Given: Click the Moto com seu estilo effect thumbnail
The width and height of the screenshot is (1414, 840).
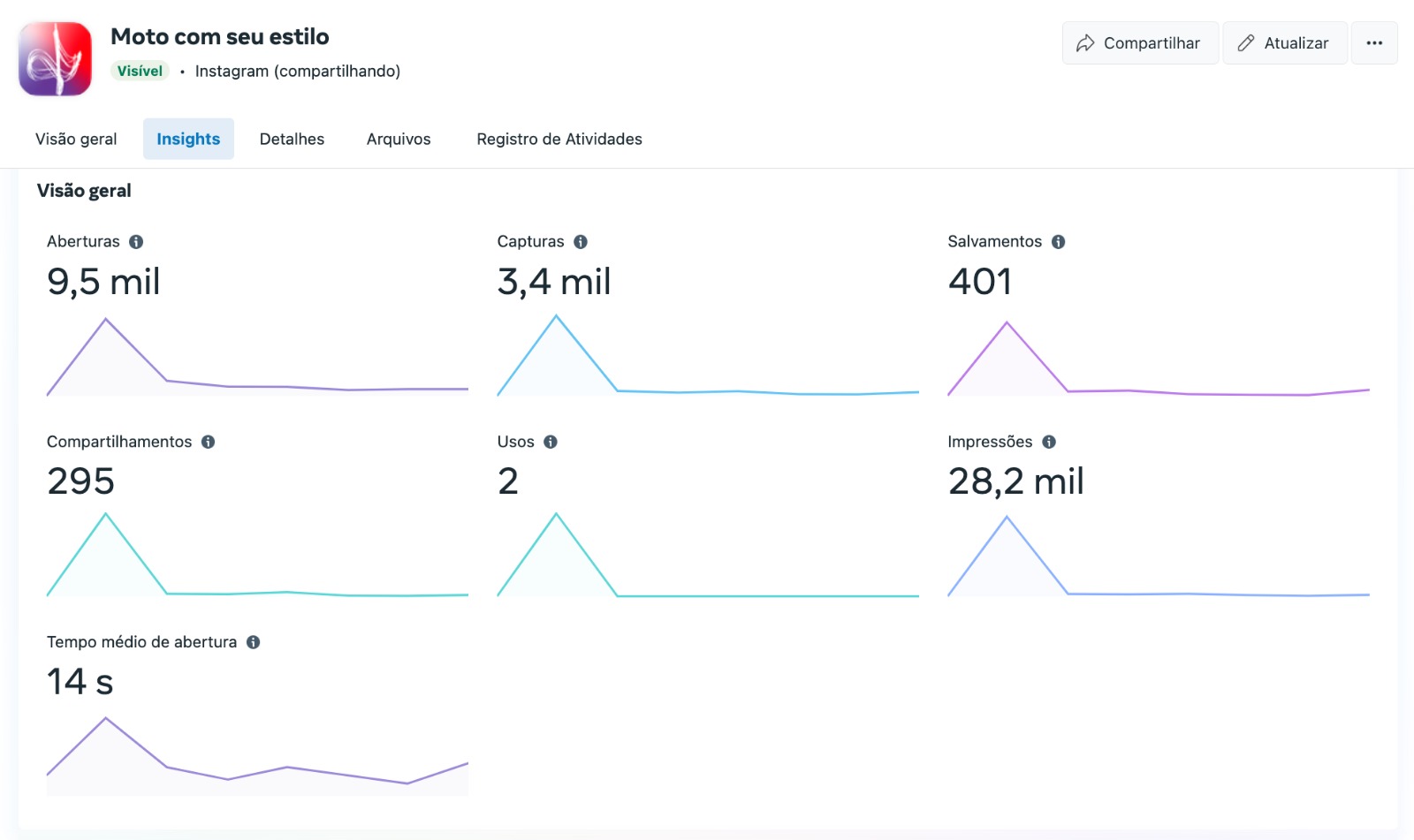Looking at the screenshot, I should click(56, 58).
